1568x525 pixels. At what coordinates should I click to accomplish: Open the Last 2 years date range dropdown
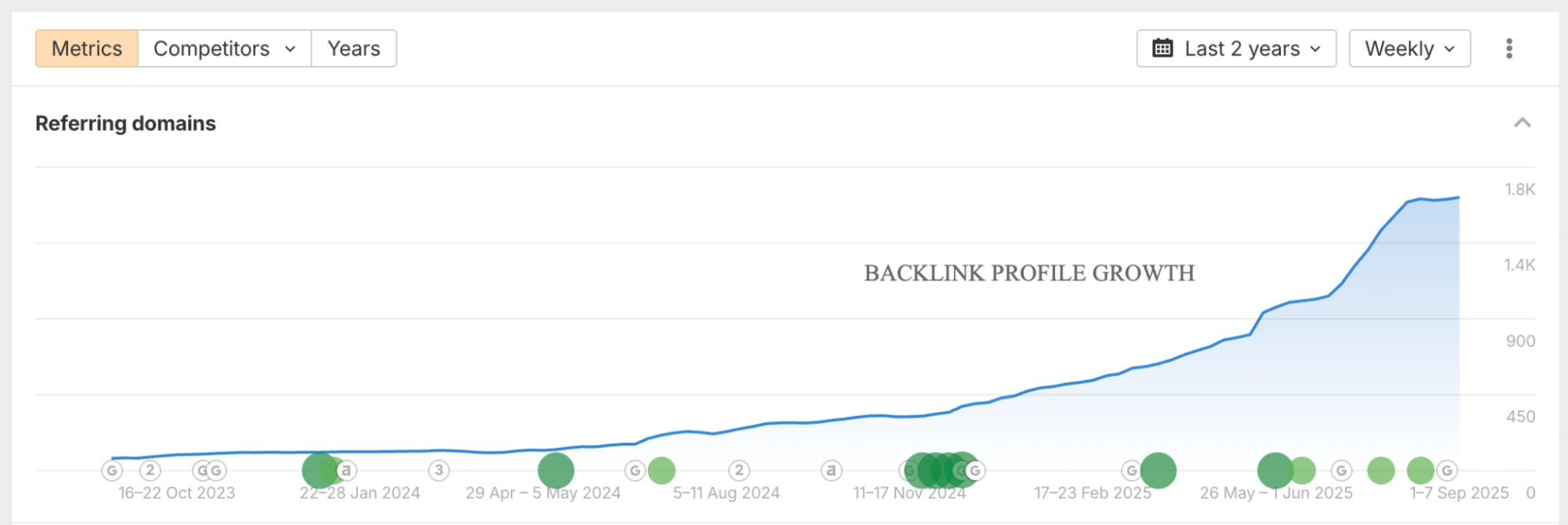tap(1235, 49)
